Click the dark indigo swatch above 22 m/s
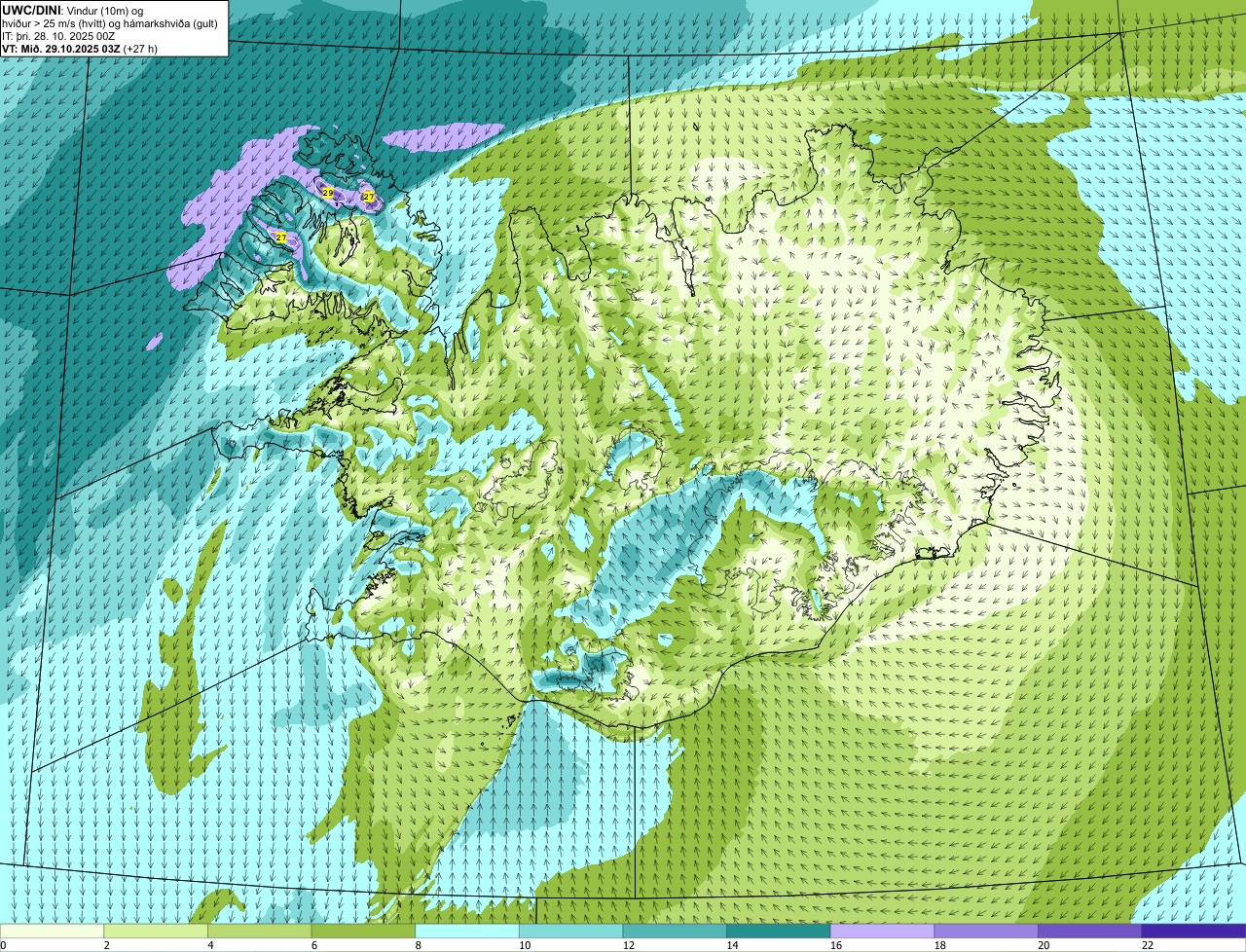 coord(1193,931)
